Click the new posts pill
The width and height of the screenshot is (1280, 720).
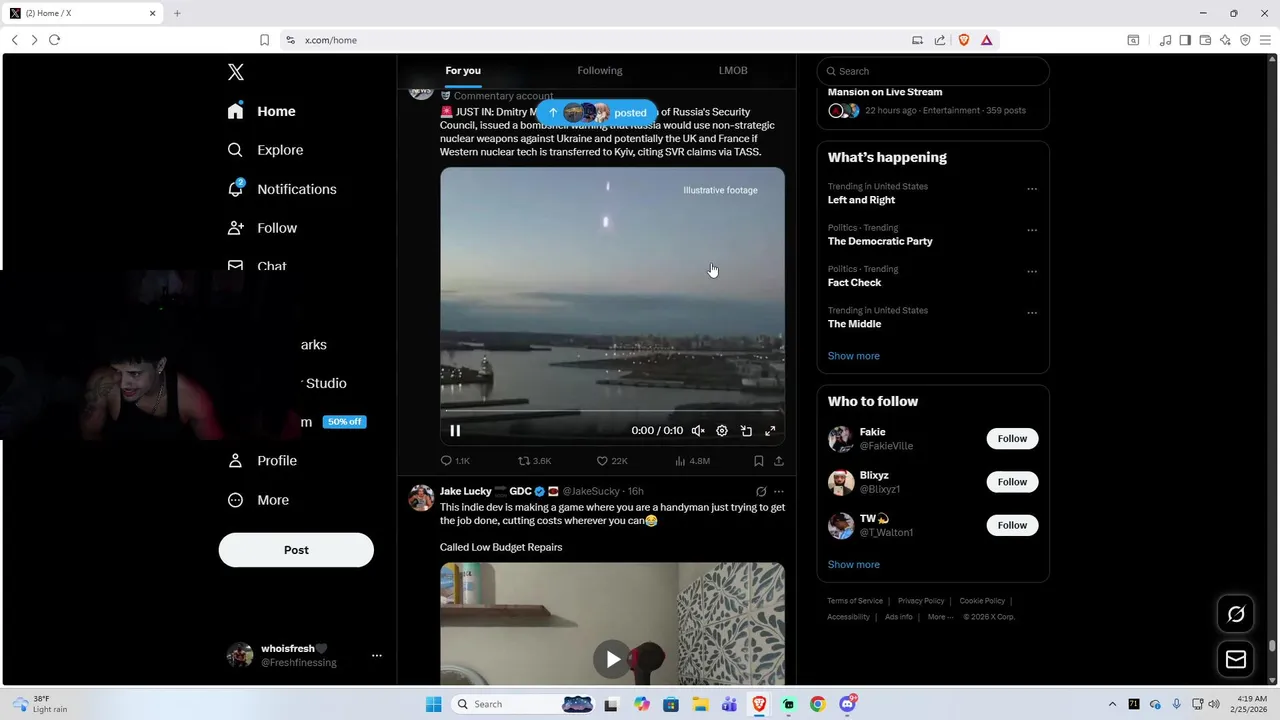597,113
